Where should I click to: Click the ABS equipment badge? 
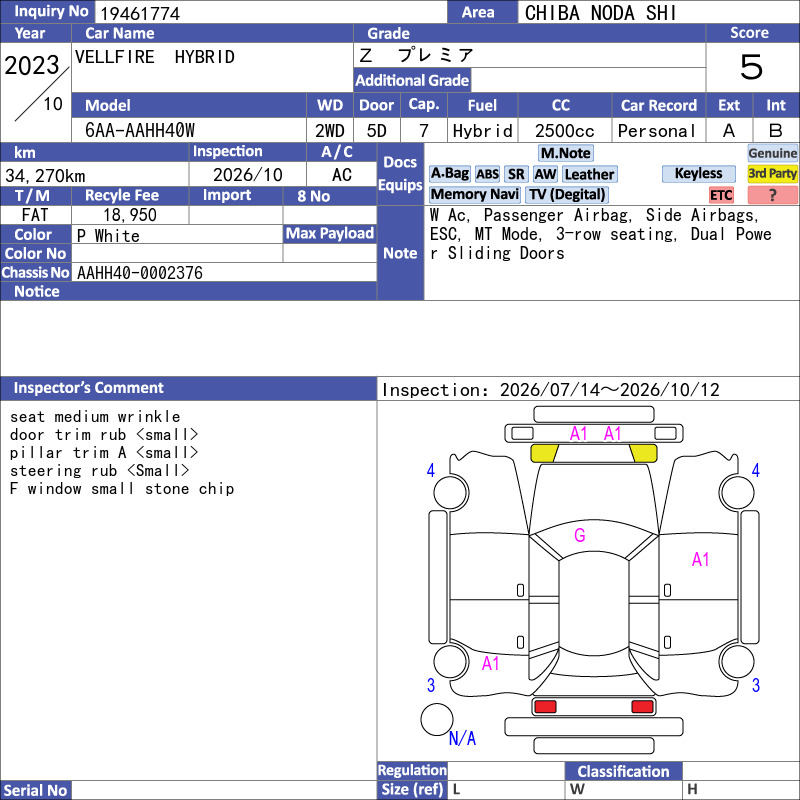tap(487, 174)
